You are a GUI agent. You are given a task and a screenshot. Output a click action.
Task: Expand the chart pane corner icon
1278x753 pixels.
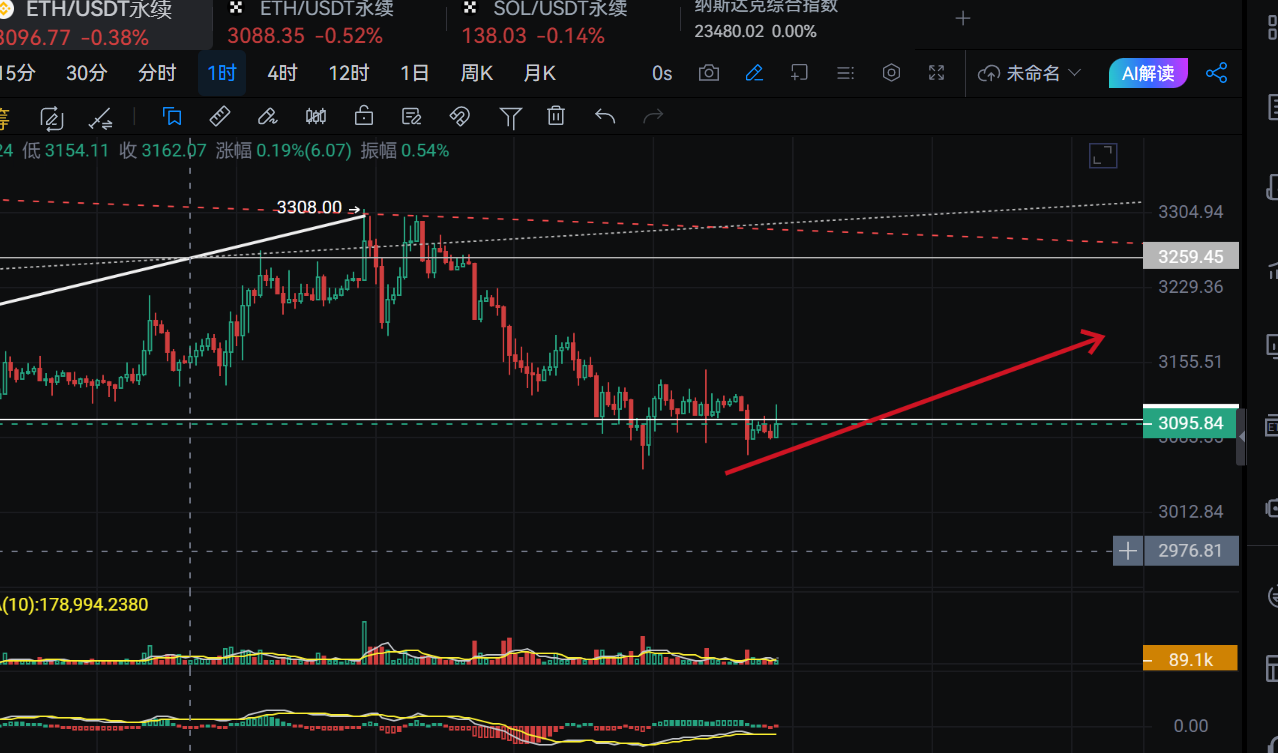(1103, 155)
